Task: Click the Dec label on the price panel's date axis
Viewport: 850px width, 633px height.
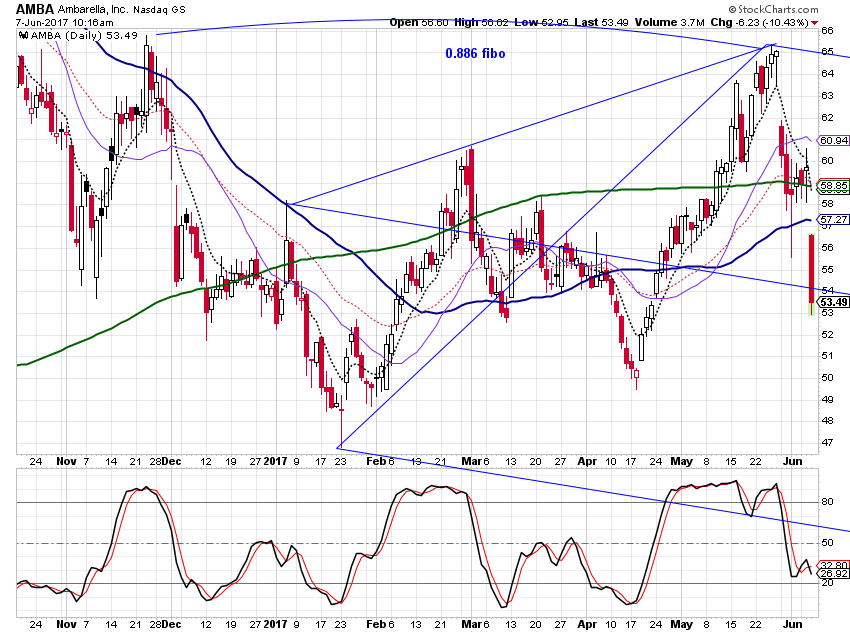Action: pos(171,461)
